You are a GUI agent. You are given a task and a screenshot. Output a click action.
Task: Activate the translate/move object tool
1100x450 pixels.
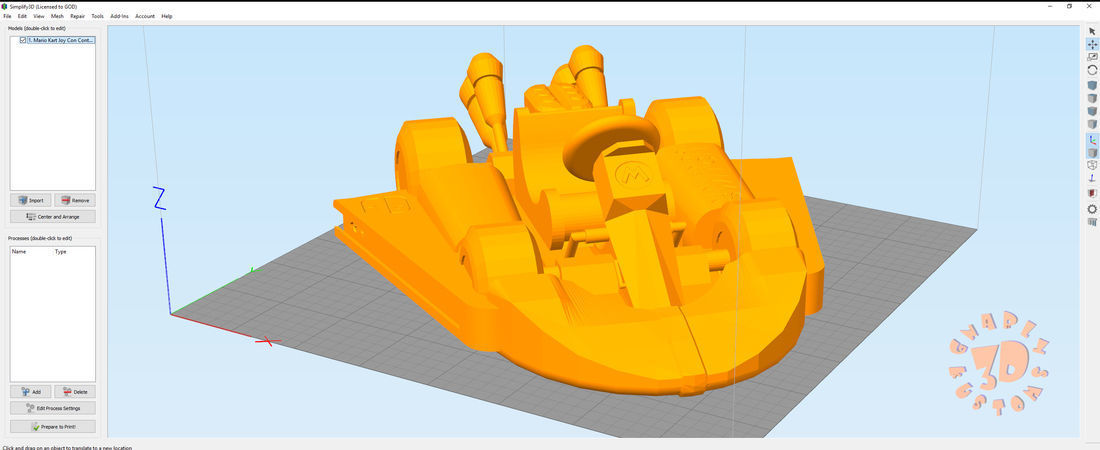tap(1092, 44)
